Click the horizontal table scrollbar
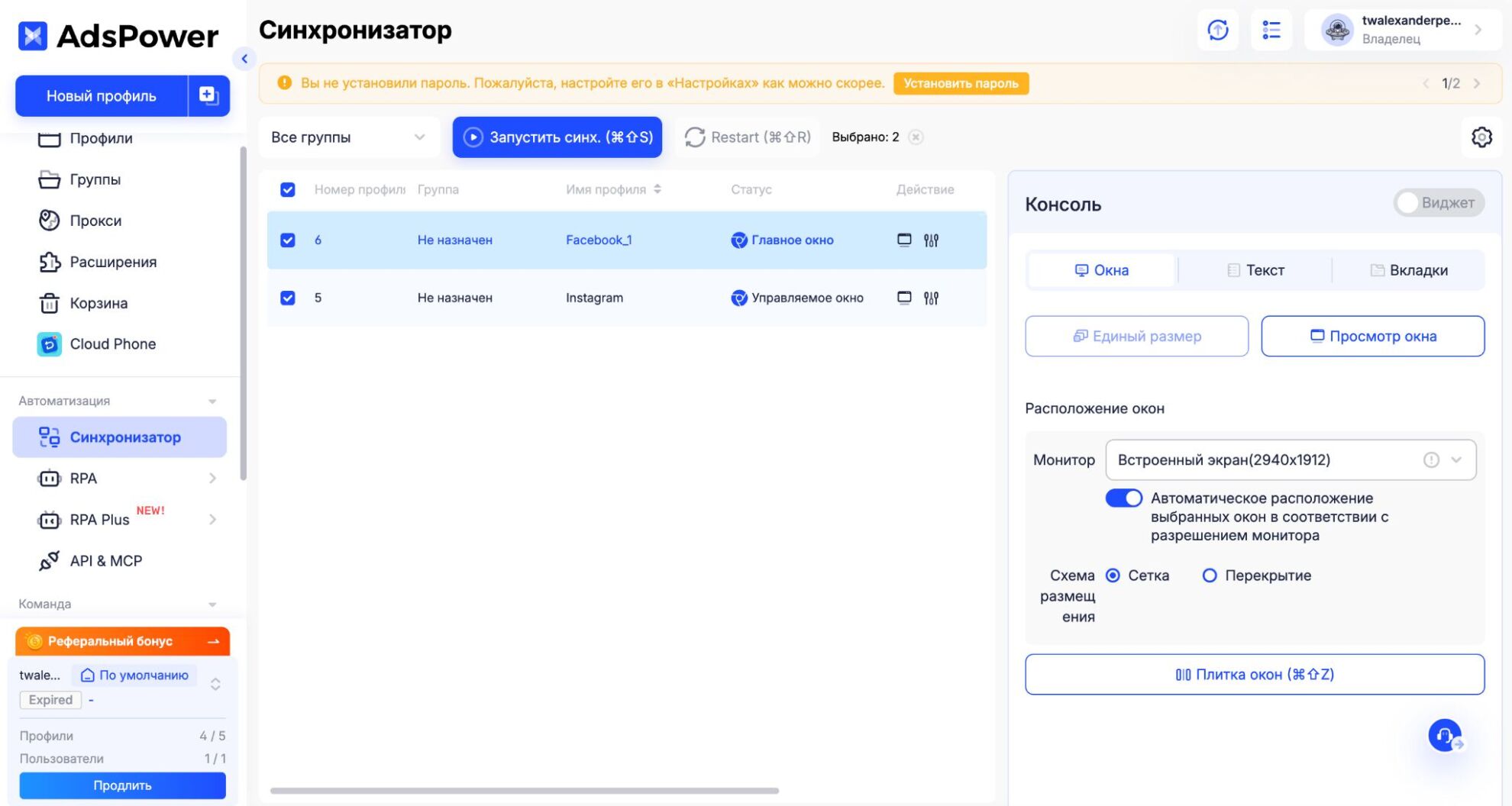This screenshot has height=806, width=1512. point(525,791)
